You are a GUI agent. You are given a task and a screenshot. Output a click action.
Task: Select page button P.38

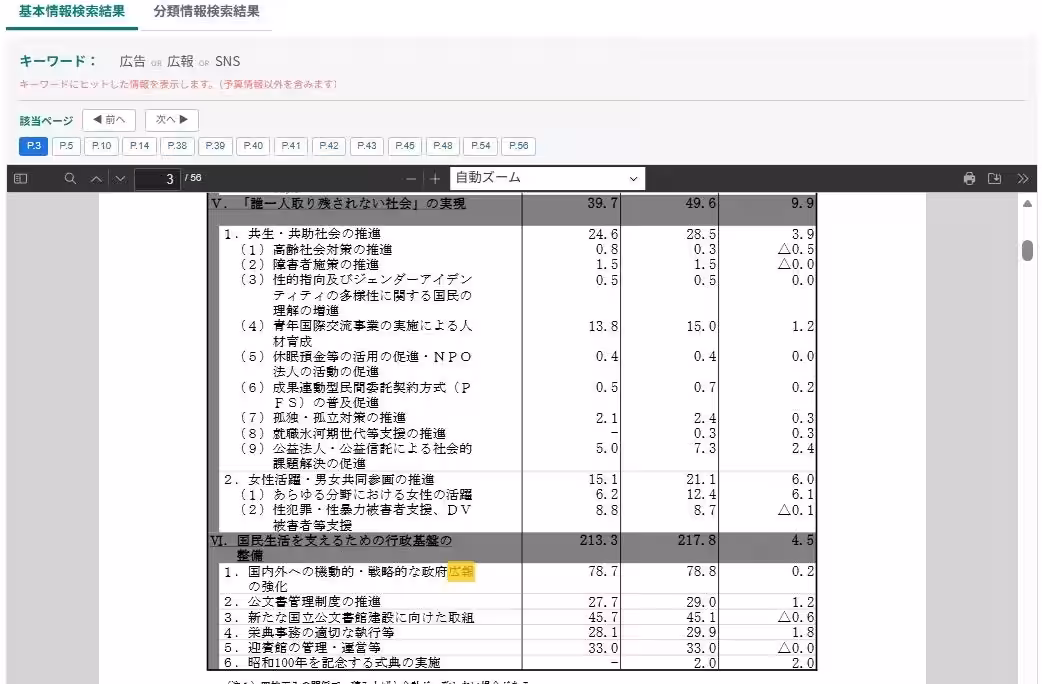(177, 146)
